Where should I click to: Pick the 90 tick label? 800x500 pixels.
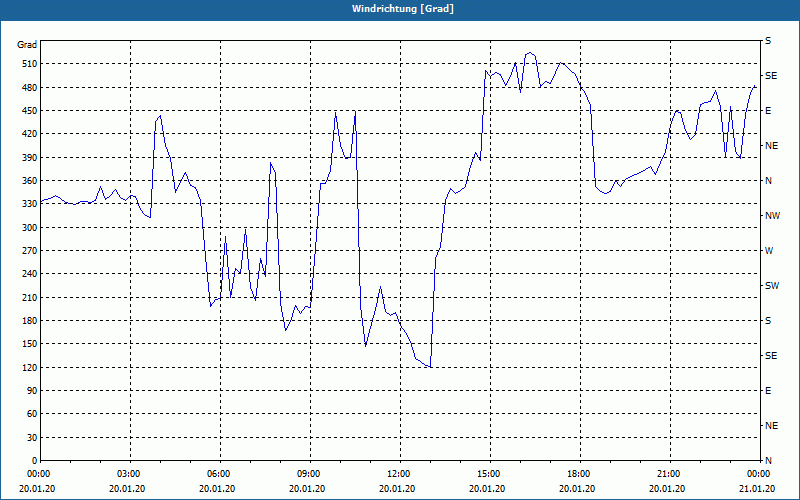(31, 391)
